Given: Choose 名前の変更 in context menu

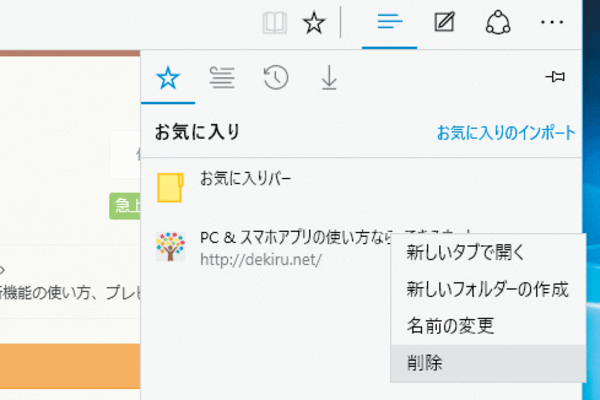Looking at the screenshot, I should point(488,326).
